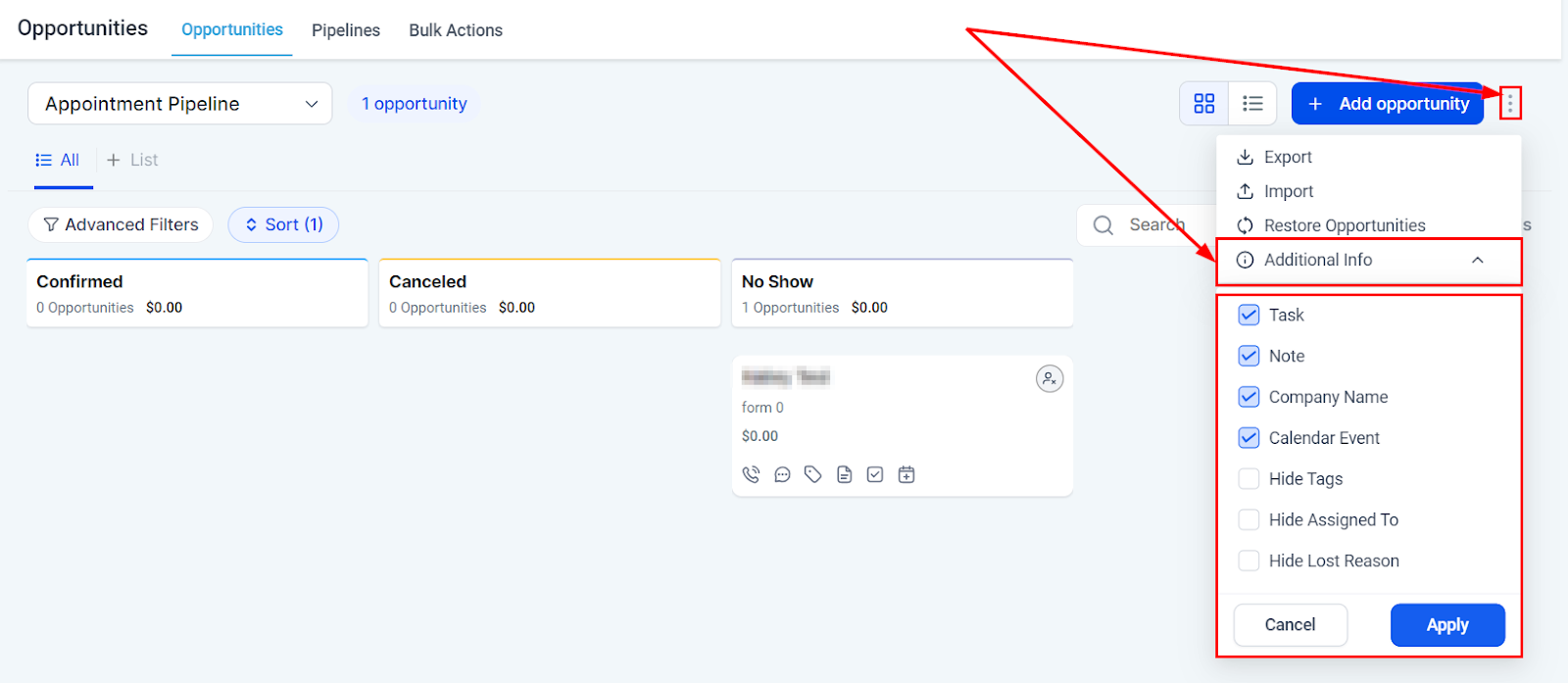Click the Confirmed stage header

click(197, 293)
